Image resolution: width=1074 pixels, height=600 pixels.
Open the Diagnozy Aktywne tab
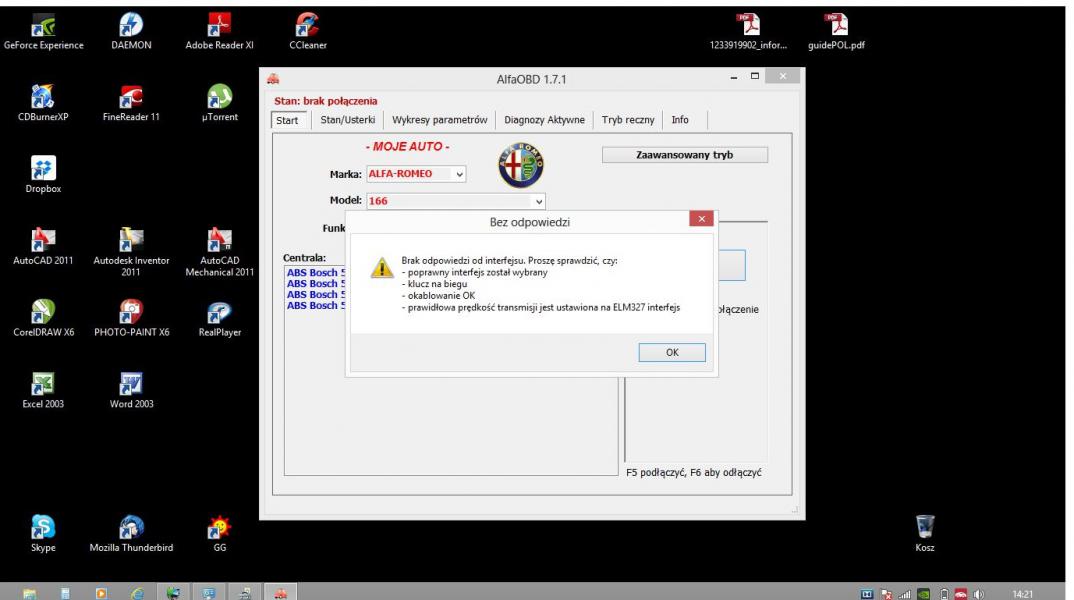545,120
